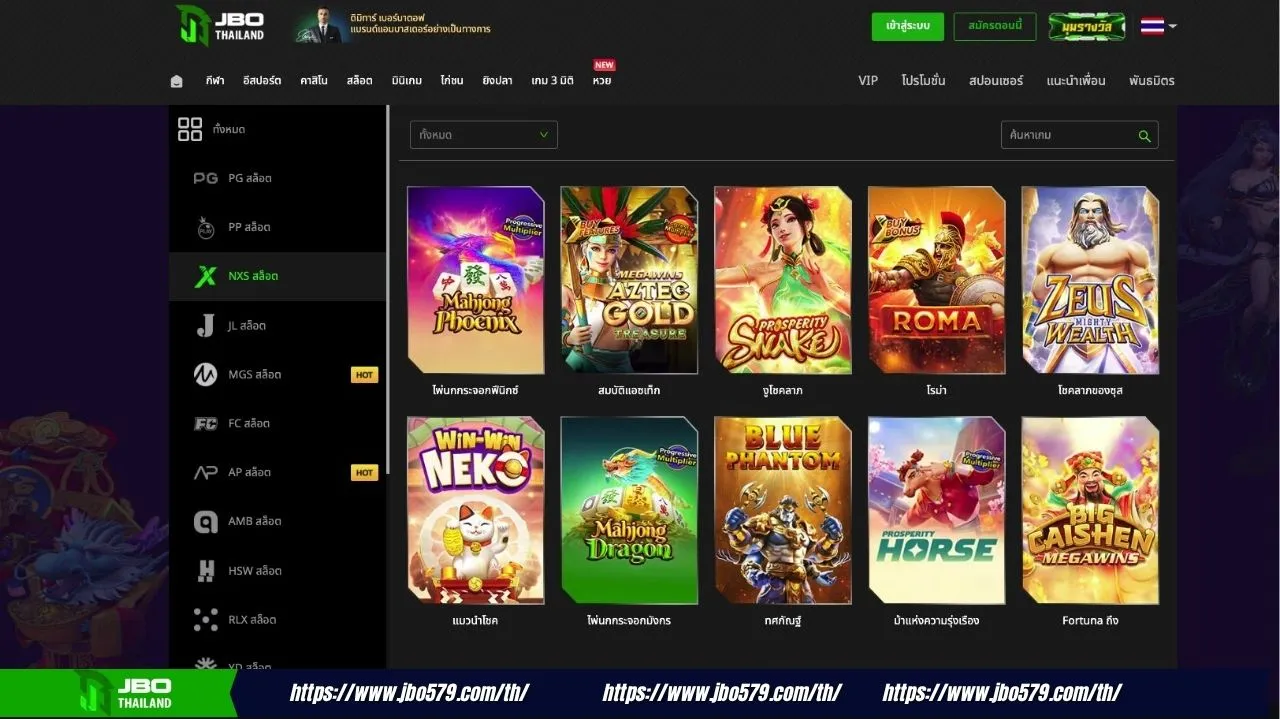The image size is (1280, 719).
Task: Click the JL slot provider icon
Action: click(205, 325)
